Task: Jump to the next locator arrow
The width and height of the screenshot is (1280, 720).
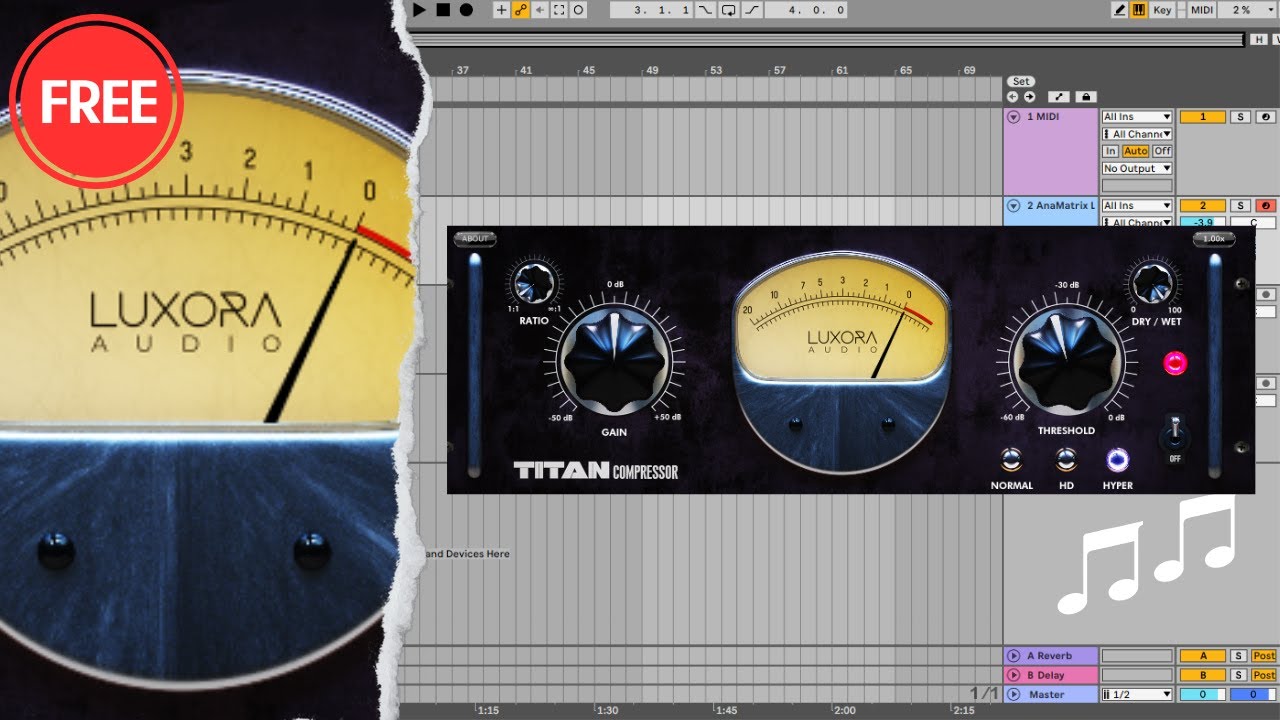Action: 1029,97
